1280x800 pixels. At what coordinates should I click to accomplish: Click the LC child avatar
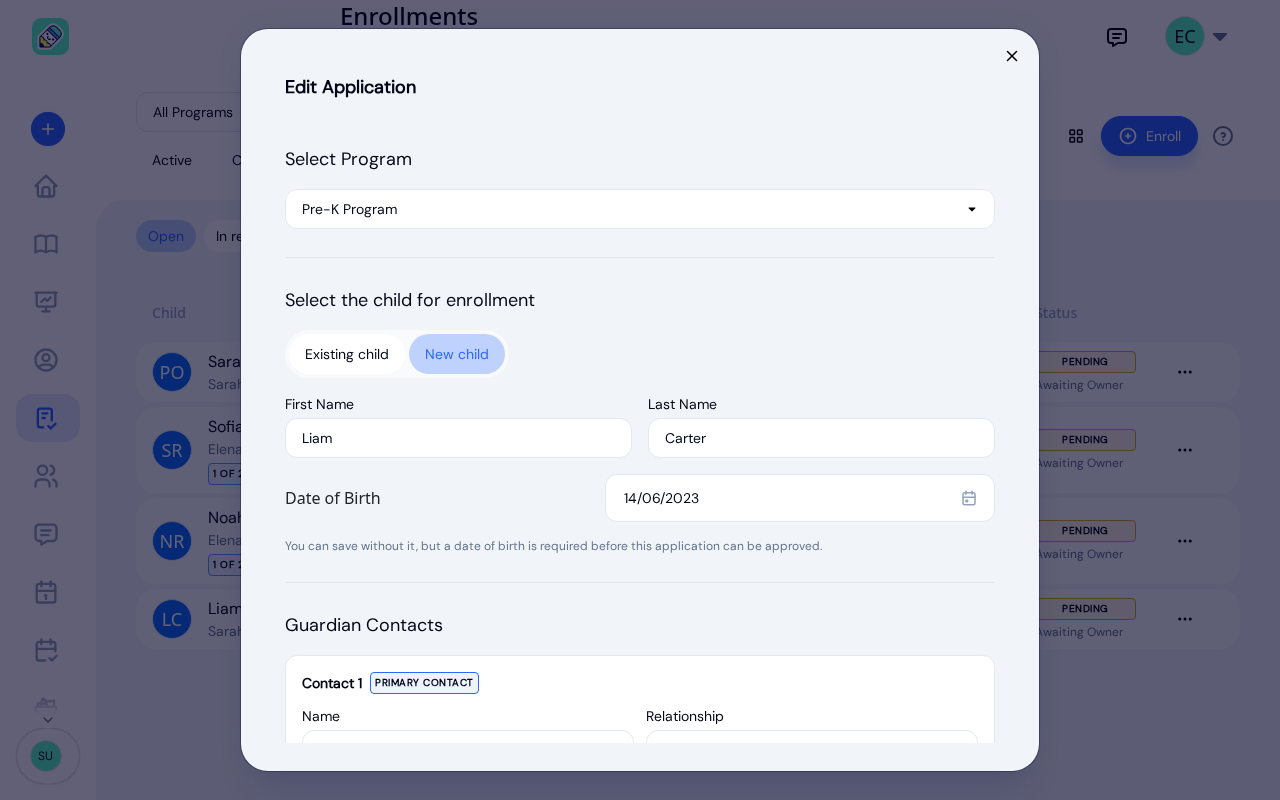pyautogui.click(x=172, y=619)
